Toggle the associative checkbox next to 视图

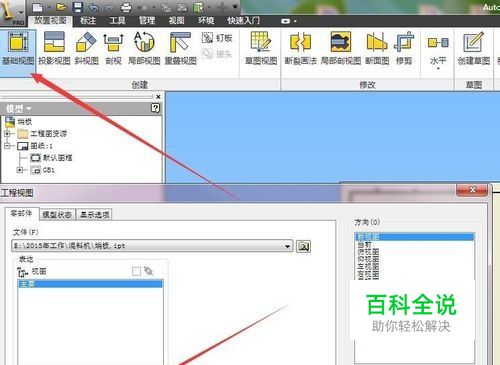click(x=136, y=271)
